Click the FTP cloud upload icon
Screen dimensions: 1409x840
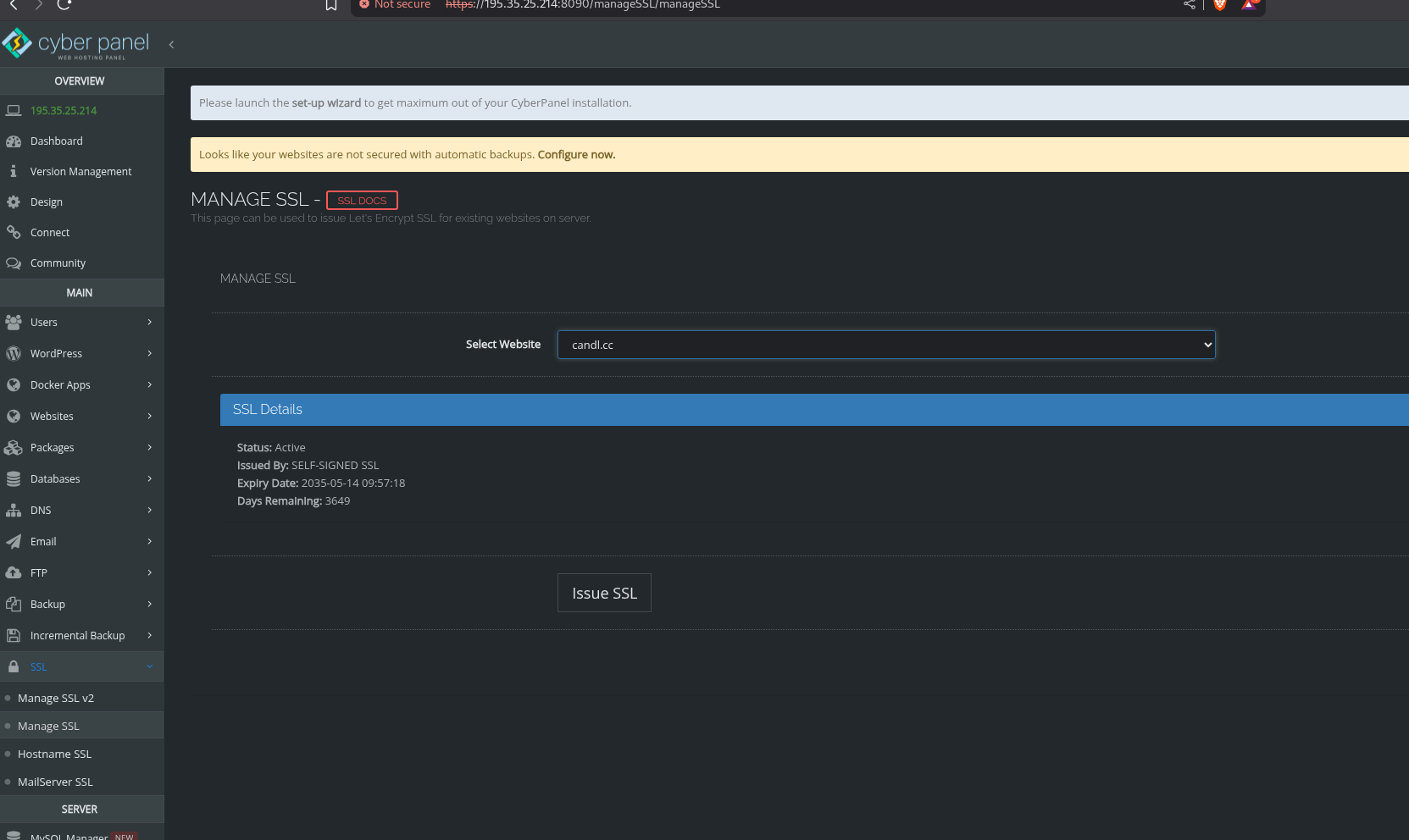click(x=14, y=572)
